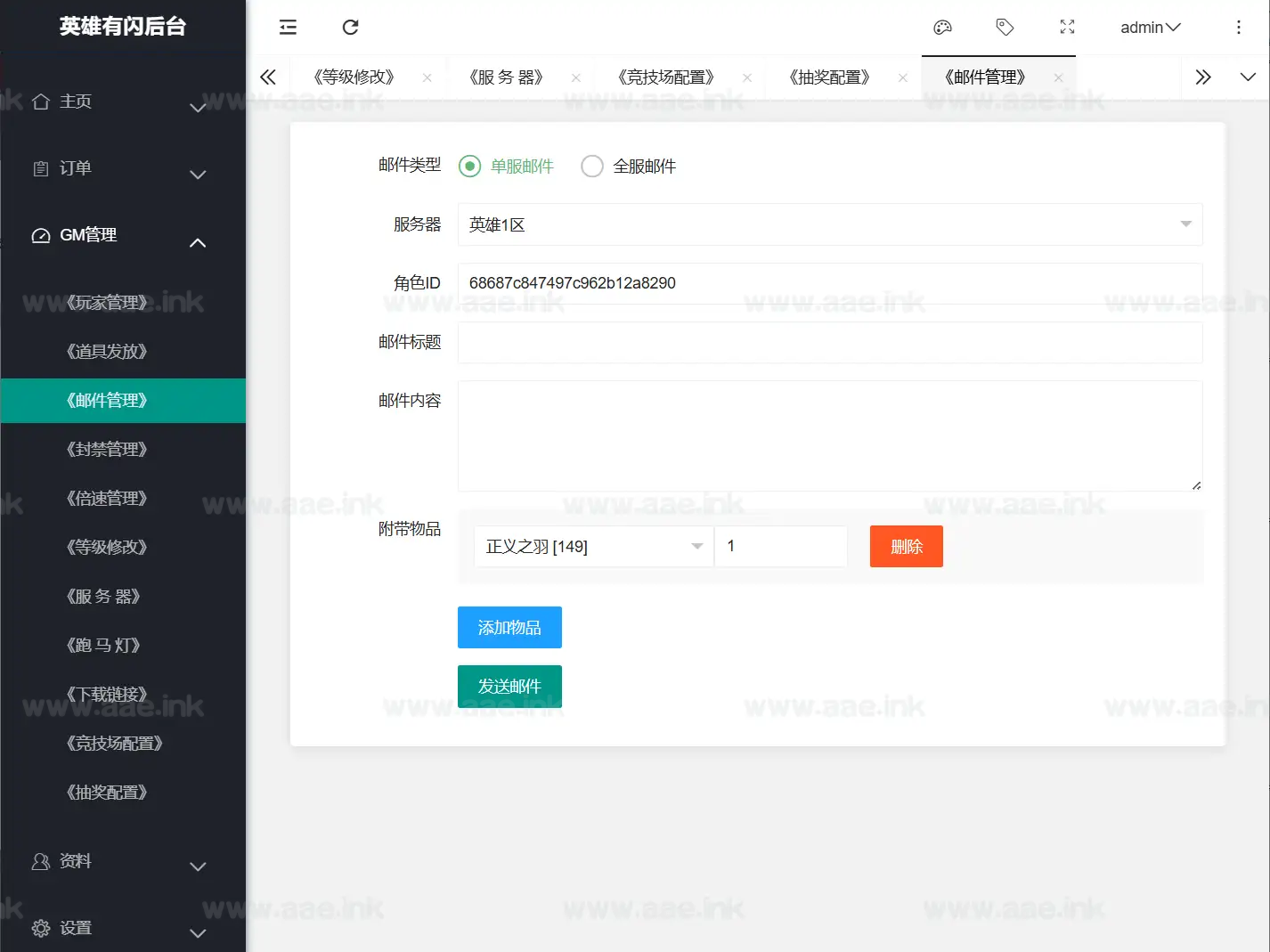
Task: Click the 英雄有闪后台 logo title
Action: (123, 27)
